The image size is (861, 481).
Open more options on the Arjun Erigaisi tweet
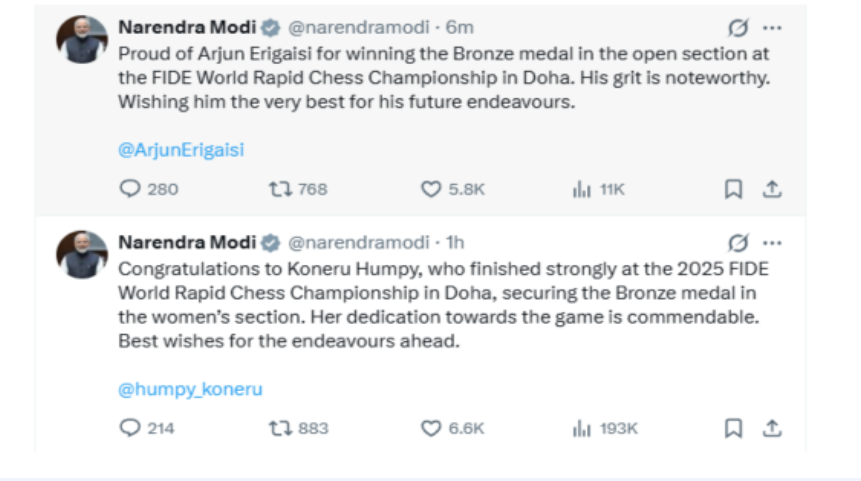(x=772, y=27)
